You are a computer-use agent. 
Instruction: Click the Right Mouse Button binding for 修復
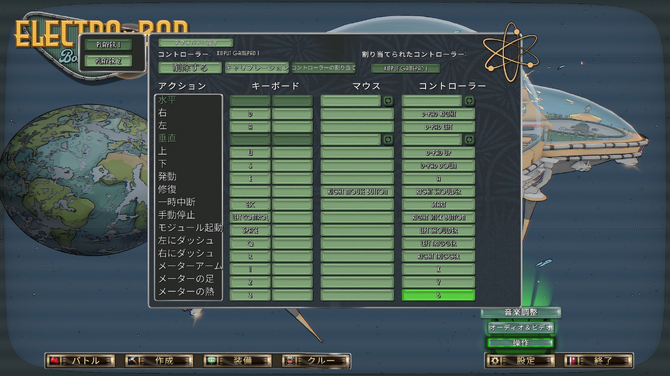(x=357, y=192)
